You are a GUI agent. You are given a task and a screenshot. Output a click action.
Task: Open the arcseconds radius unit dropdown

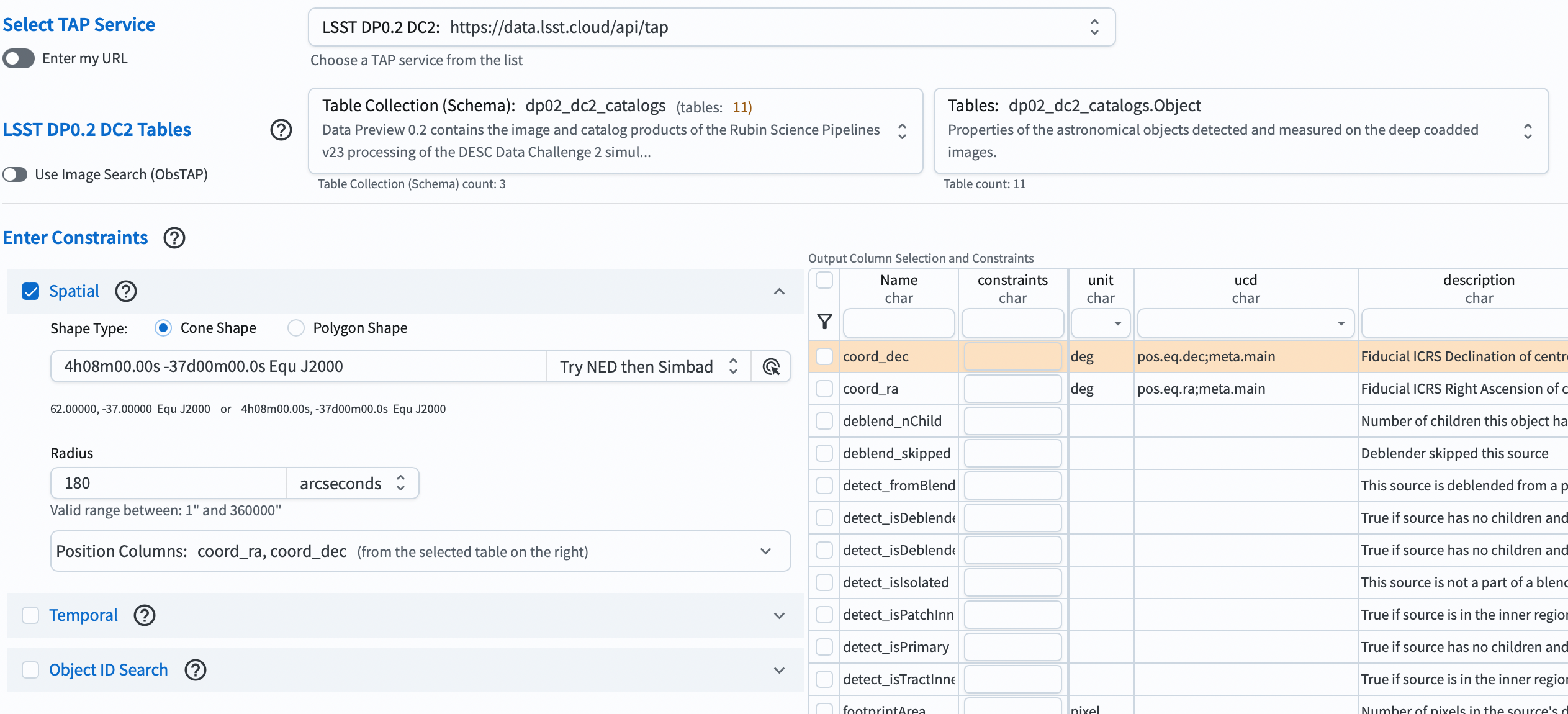point(352,483)
